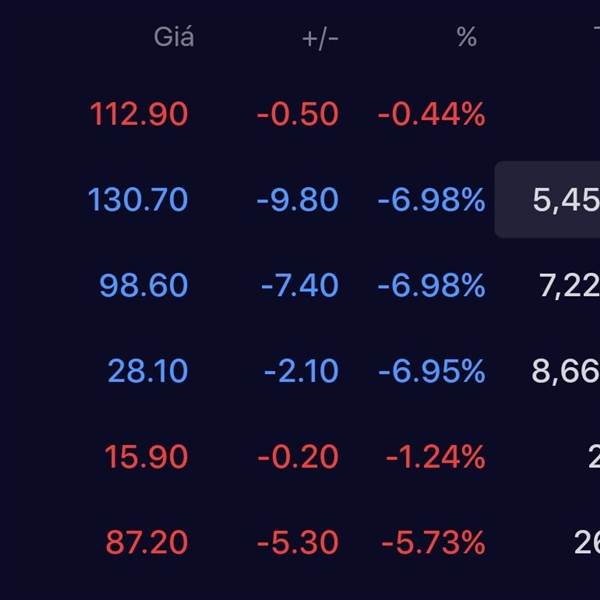Click the -2.10 change value
This screenshot has height=600, width=600.
(x=301, y=372)
